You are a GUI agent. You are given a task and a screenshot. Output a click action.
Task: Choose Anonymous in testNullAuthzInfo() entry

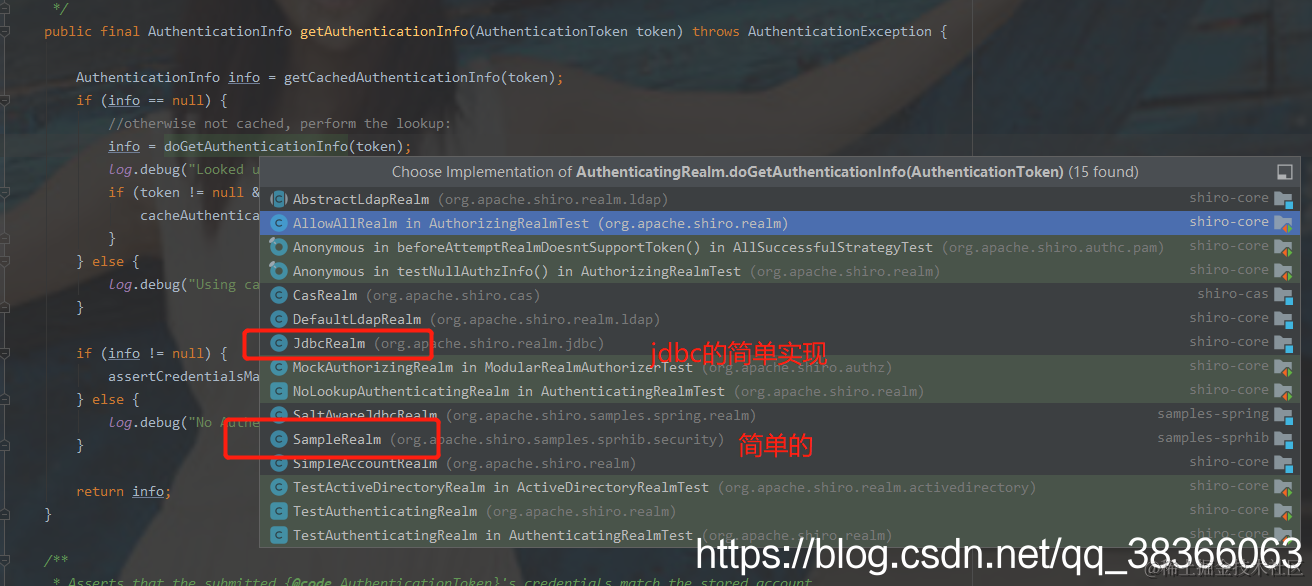780,271
